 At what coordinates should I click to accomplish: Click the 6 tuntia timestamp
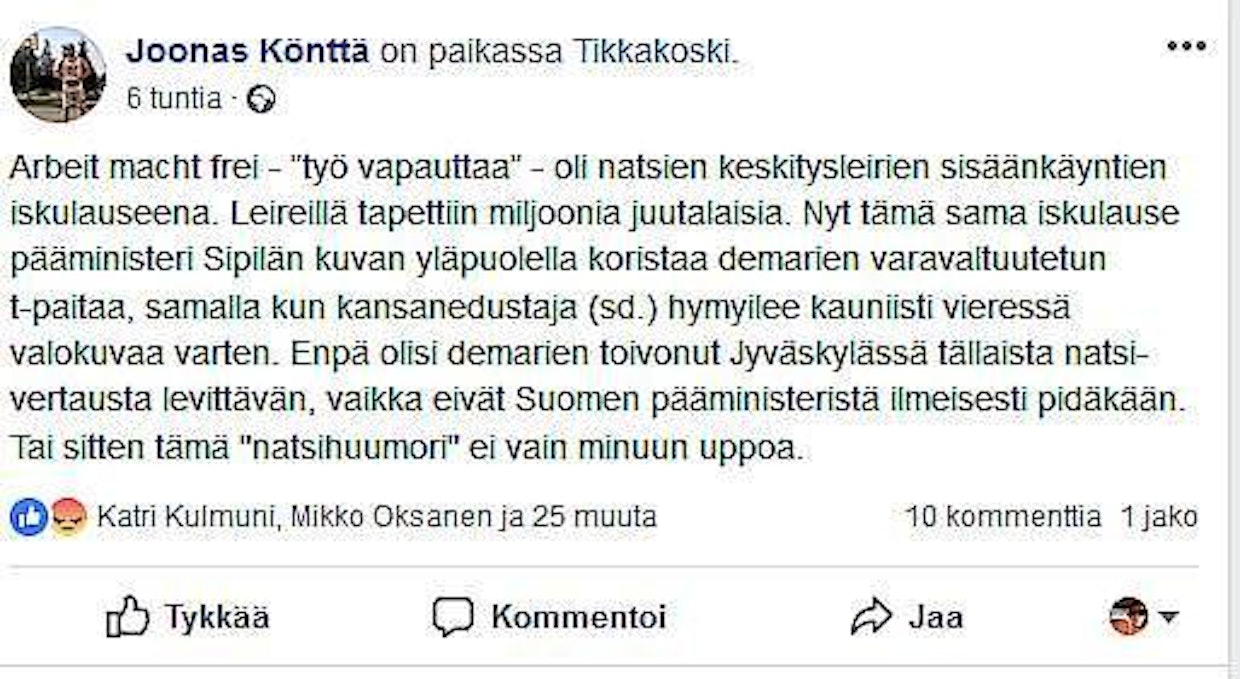click(x=174, y=100)
